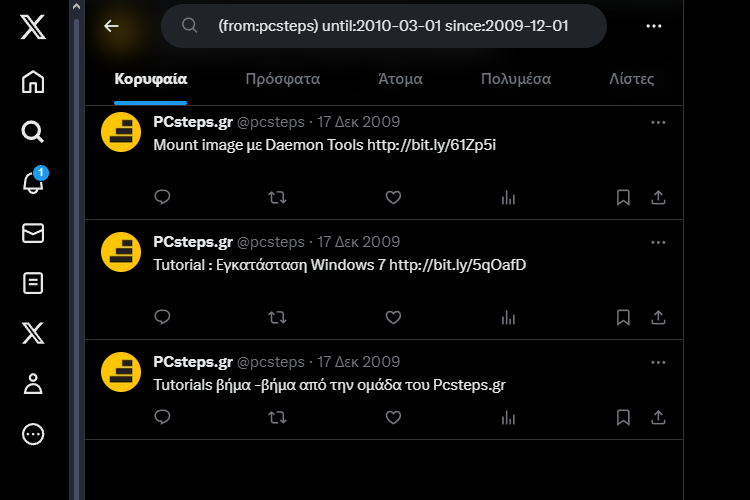Open the @pcsteps handle on first tweet
Image resolution: width=750 pixels, height=500 pixels.
(271, 122)
